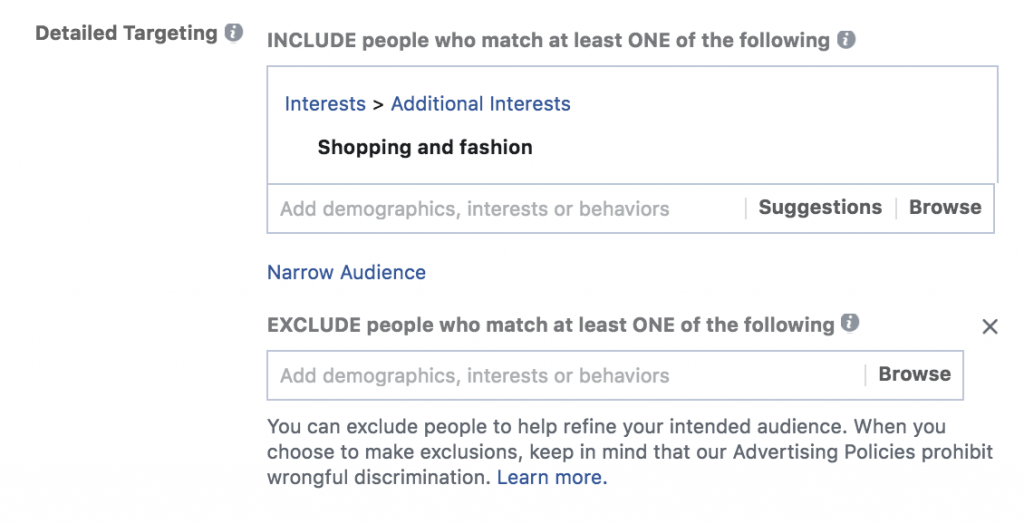Viewport: 1024px width, 524px height.
Task: Go to Additional Interests category
Action: coord(480,104)
